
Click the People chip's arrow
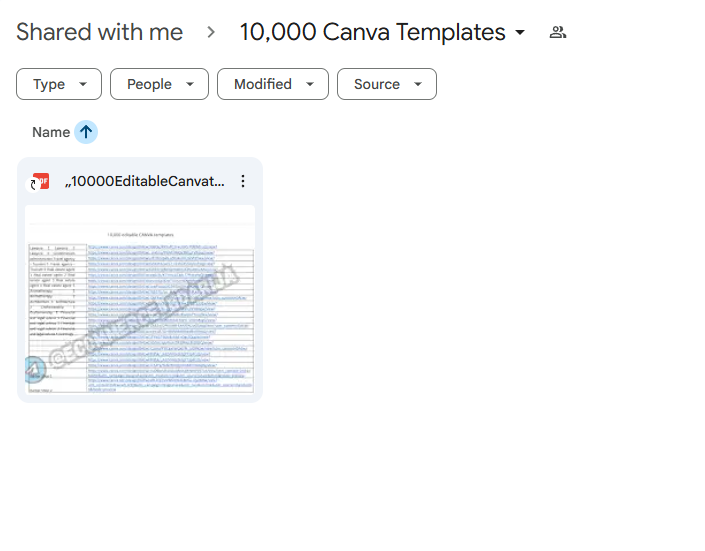point(190,84)
